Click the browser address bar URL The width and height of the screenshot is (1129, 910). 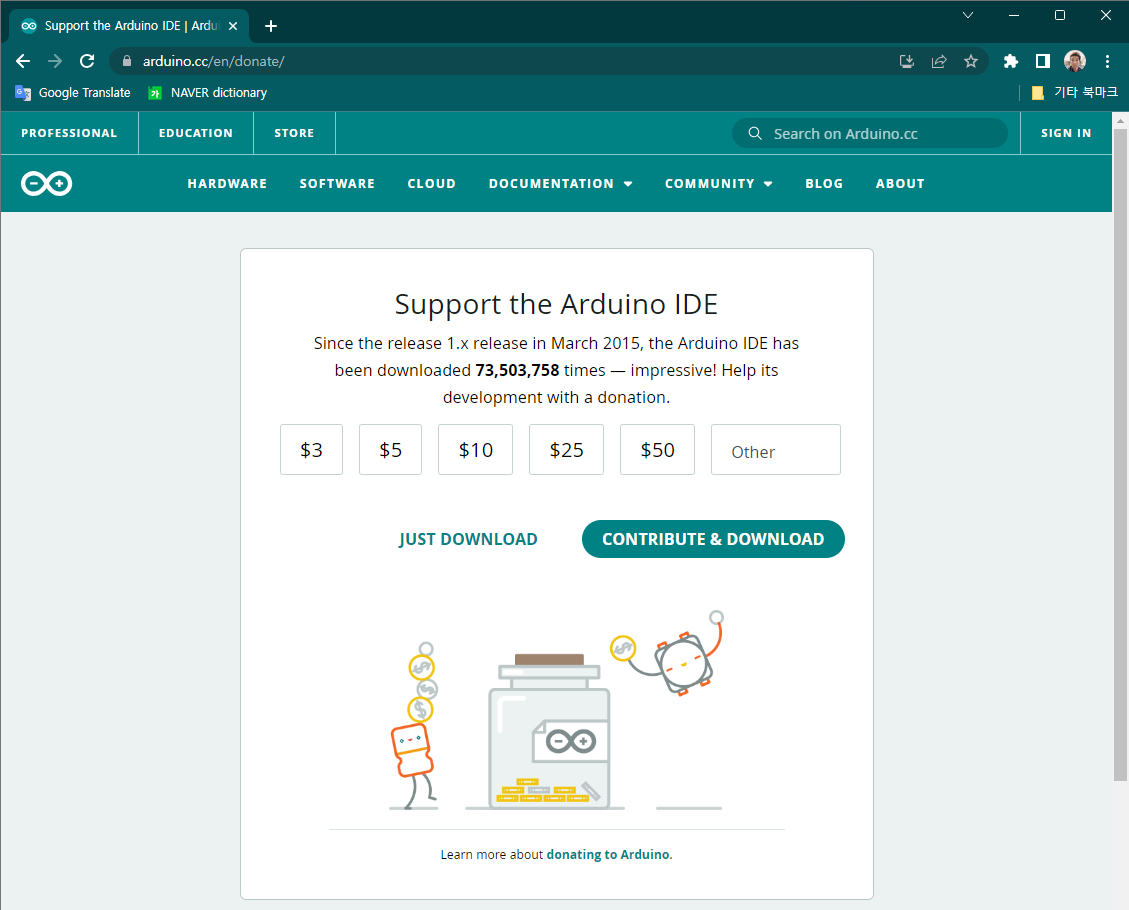point(213,61)
